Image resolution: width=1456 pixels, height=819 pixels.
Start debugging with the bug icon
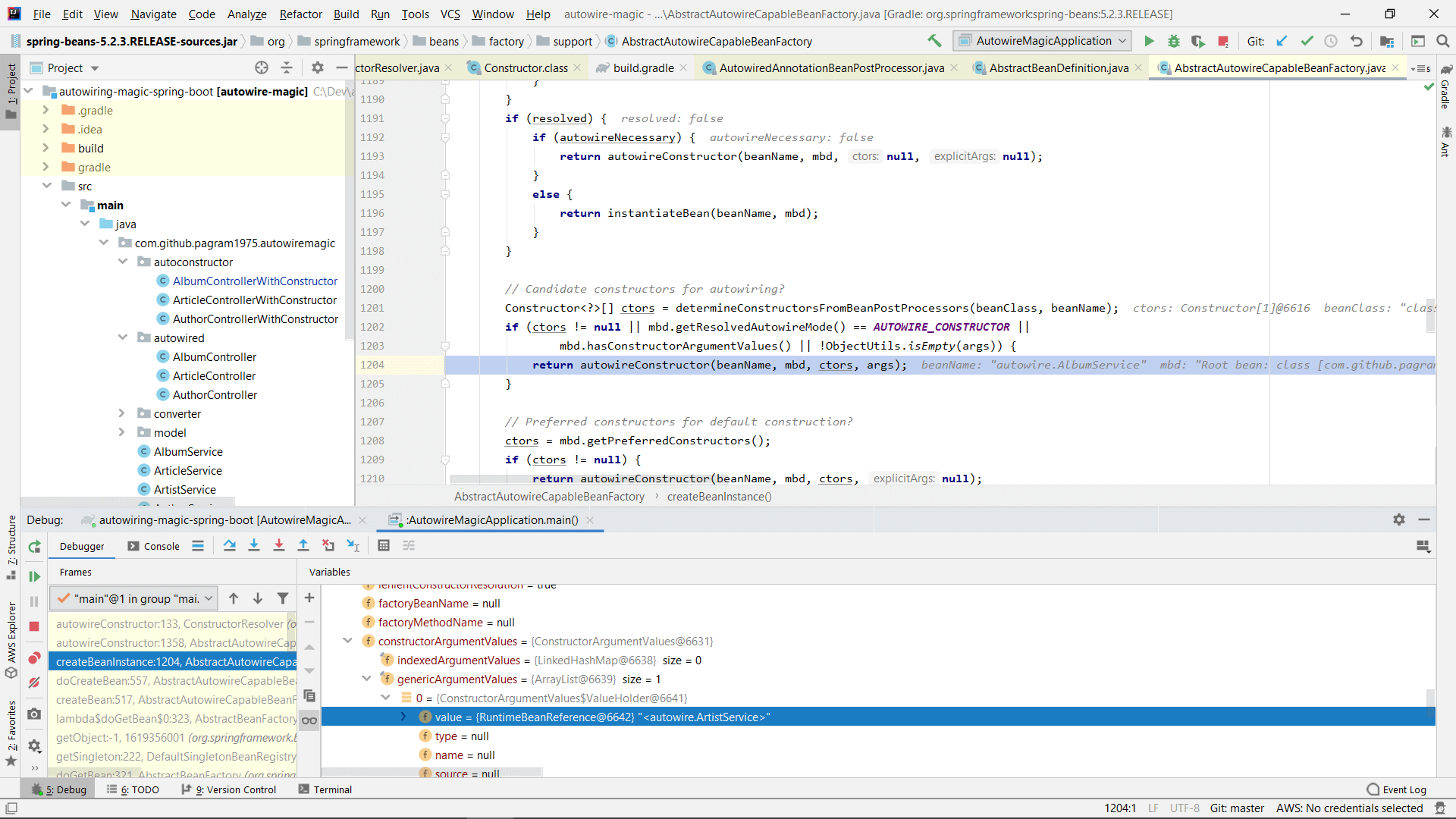coord(1174,41)
